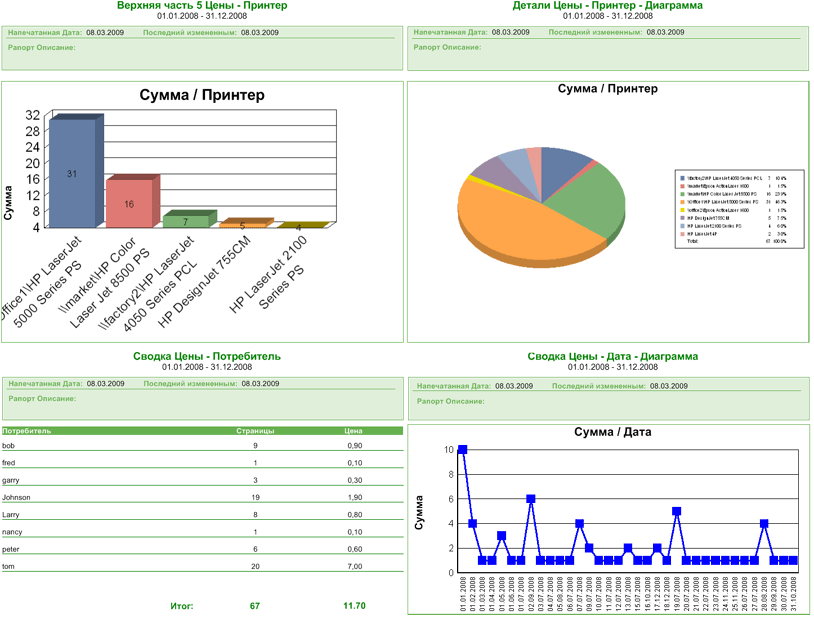Image resolution: width=814 pixels, height=620 pixels.
Task: Click the orange bar labeled 5
Action: (243, 224)
